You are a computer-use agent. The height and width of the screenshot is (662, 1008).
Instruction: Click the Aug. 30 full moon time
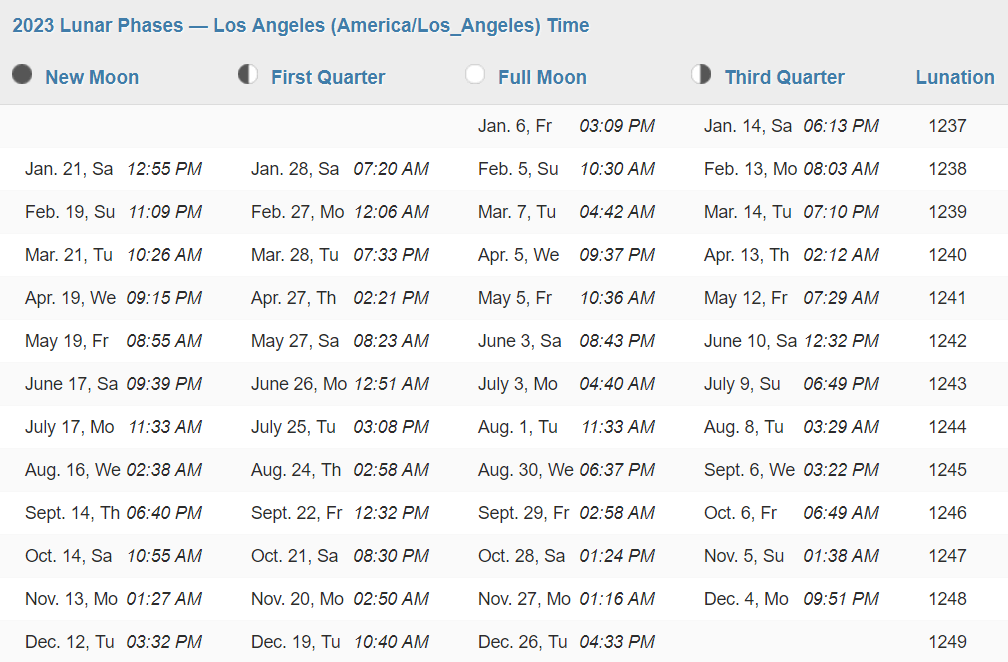(x=616, y=470)
